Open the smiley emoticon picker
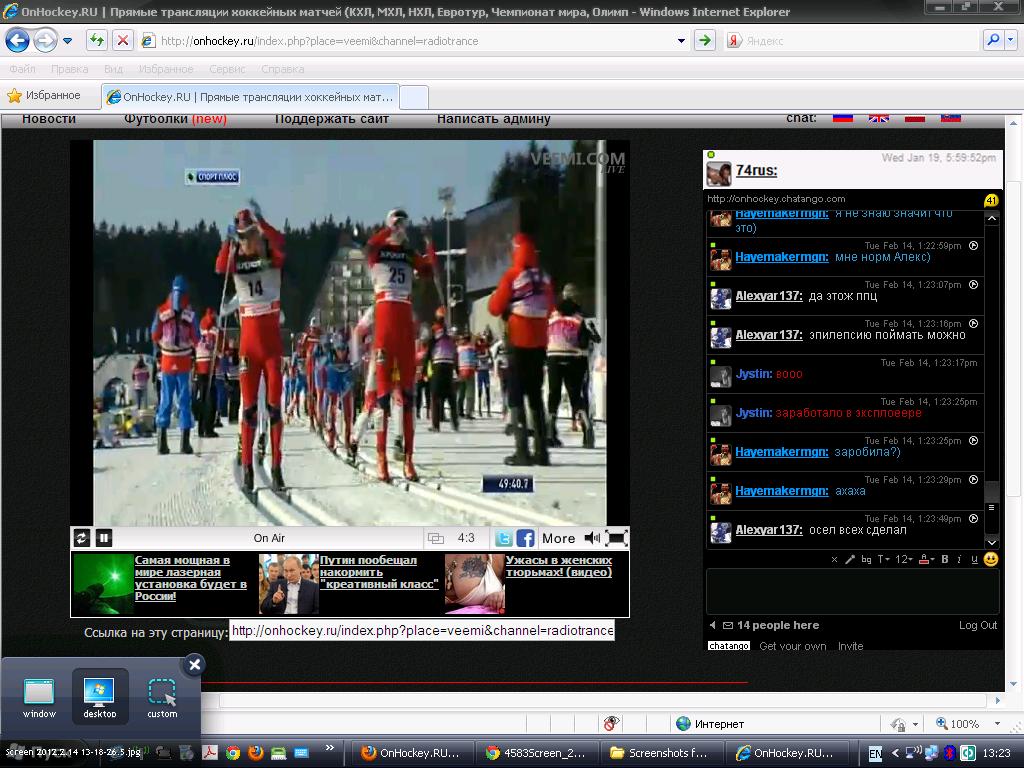Screen dimensions: 1024x768 pyautogui.click(x=991, y=559)
